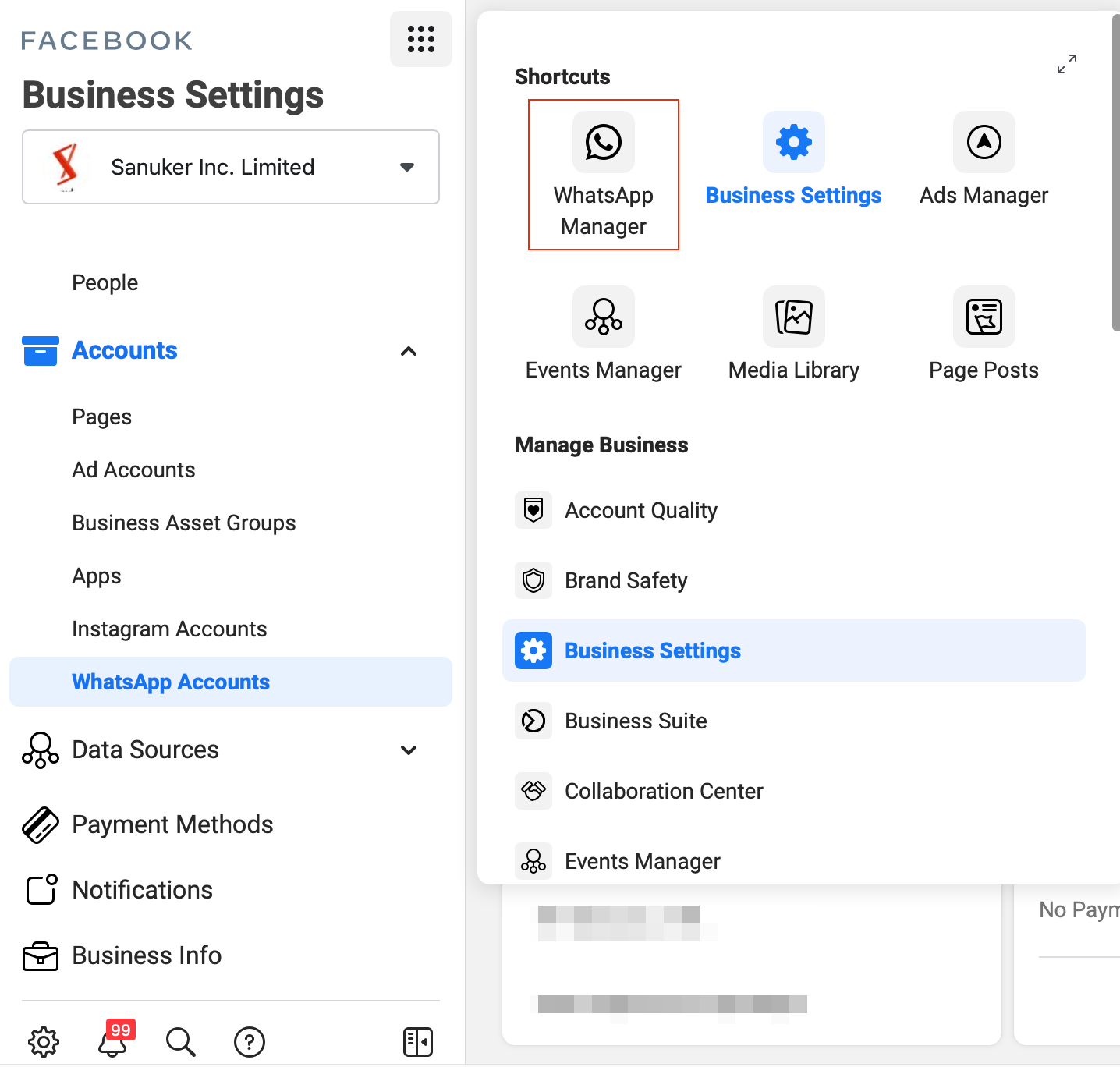Click the Notifications icon in sidebar
1120x1067 pixels.
42,889
